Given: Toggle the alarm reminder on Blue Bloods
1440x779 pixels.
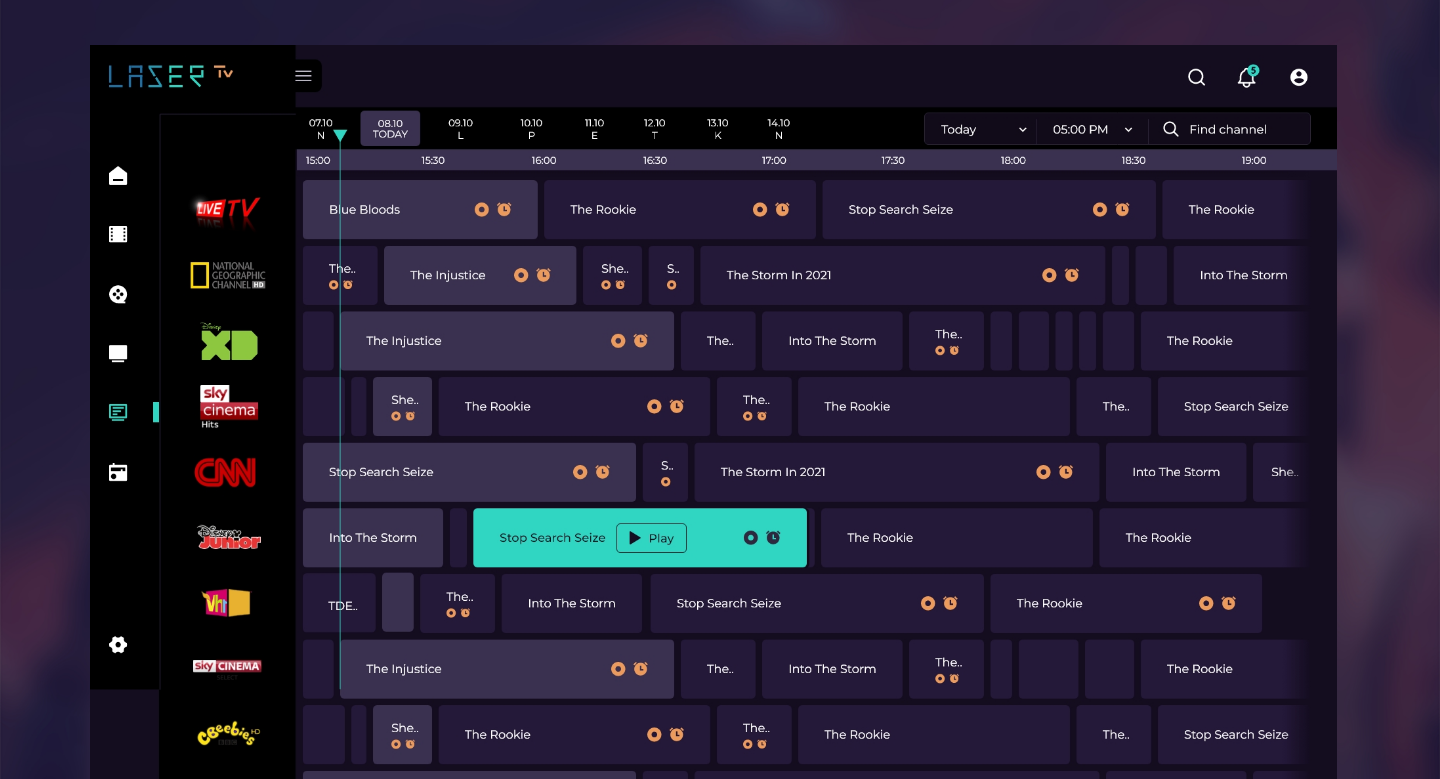Looking at the screenshot, I should tap(504, 209).
